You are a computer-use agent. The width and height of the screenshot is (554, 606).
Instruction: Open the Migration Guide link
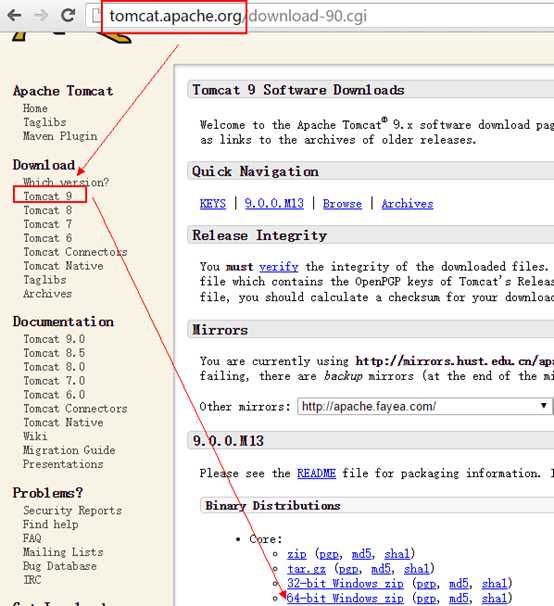[x=69, y=450]
